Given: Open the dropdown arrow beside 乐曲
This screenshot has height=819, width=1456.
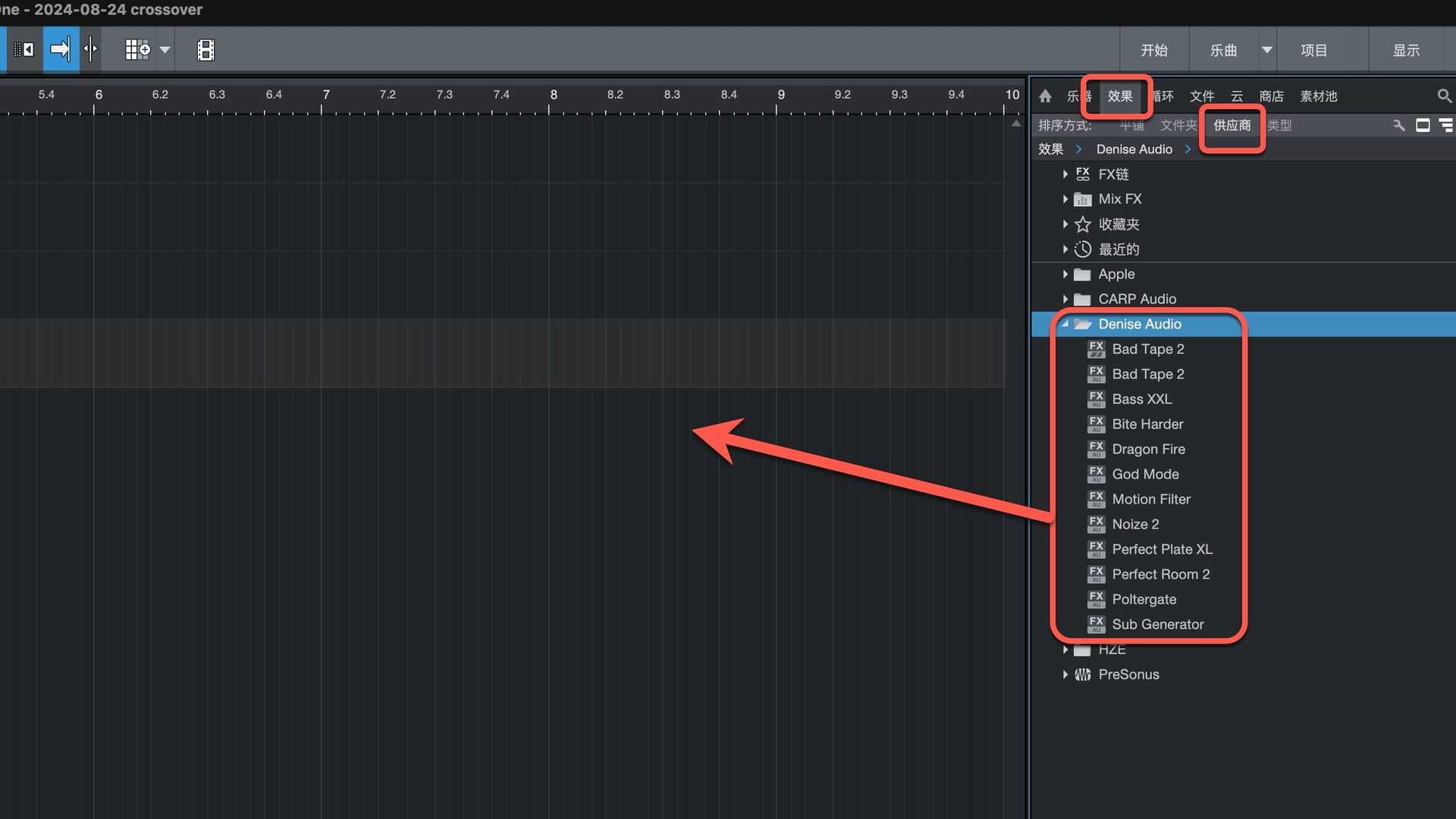Looking at the screenshot, I should [1266, 50].
